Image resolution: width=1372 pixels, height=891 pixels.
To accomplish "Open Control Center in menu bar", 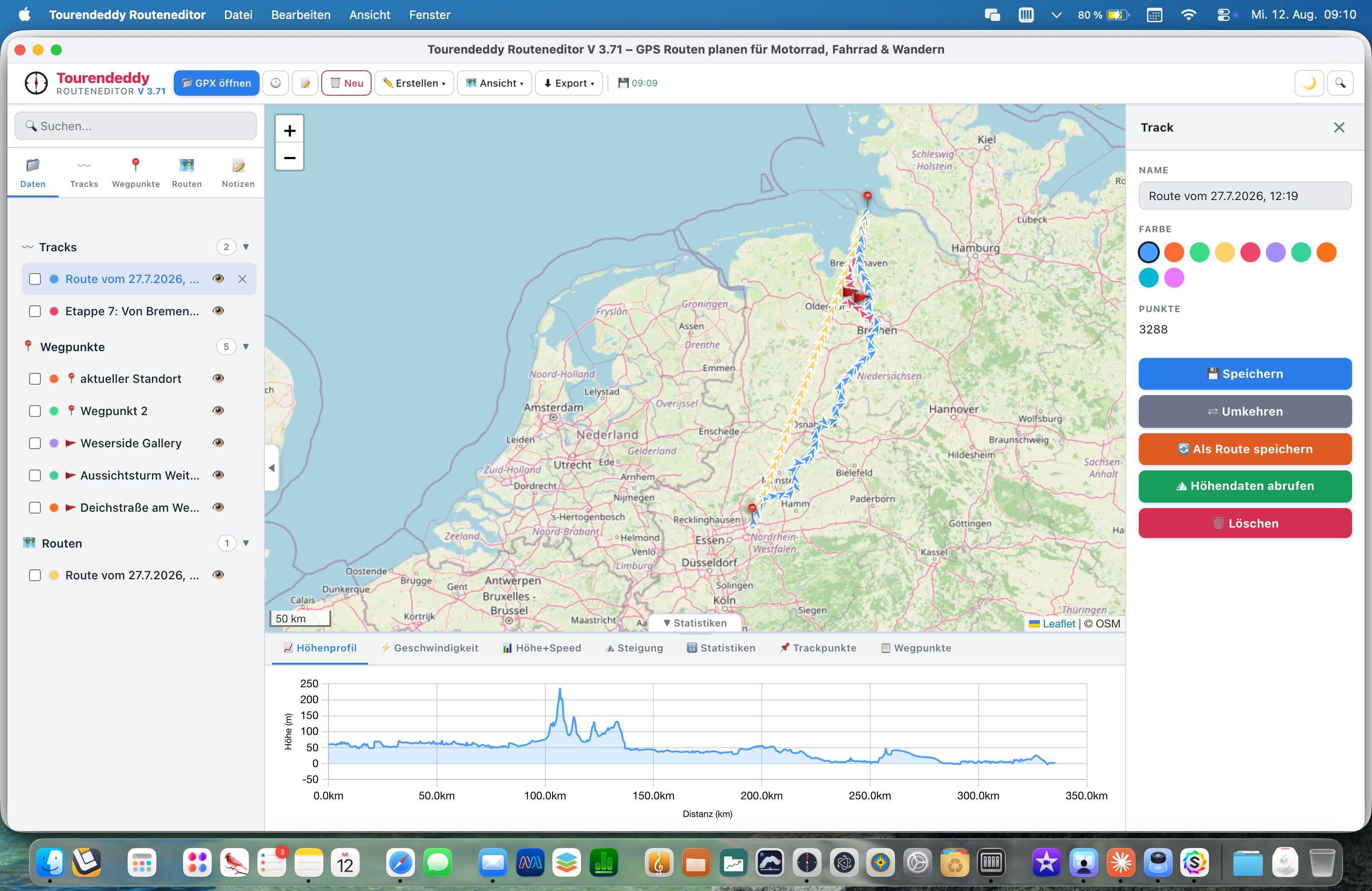I will 1223,15.
